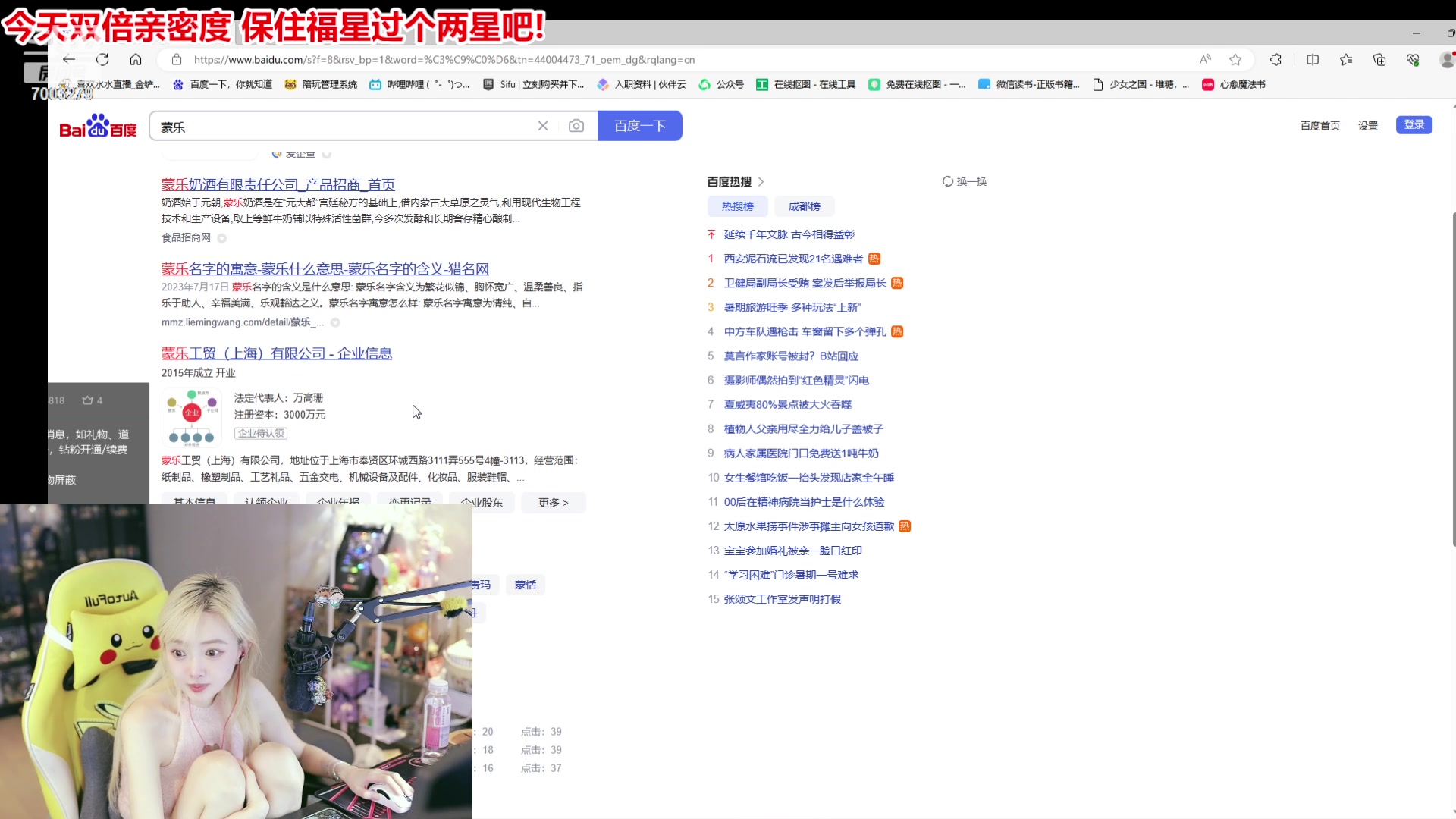Open Sifu bookmark
Image resolution: width=1456 pixels, height=819 pixels.
534,84
